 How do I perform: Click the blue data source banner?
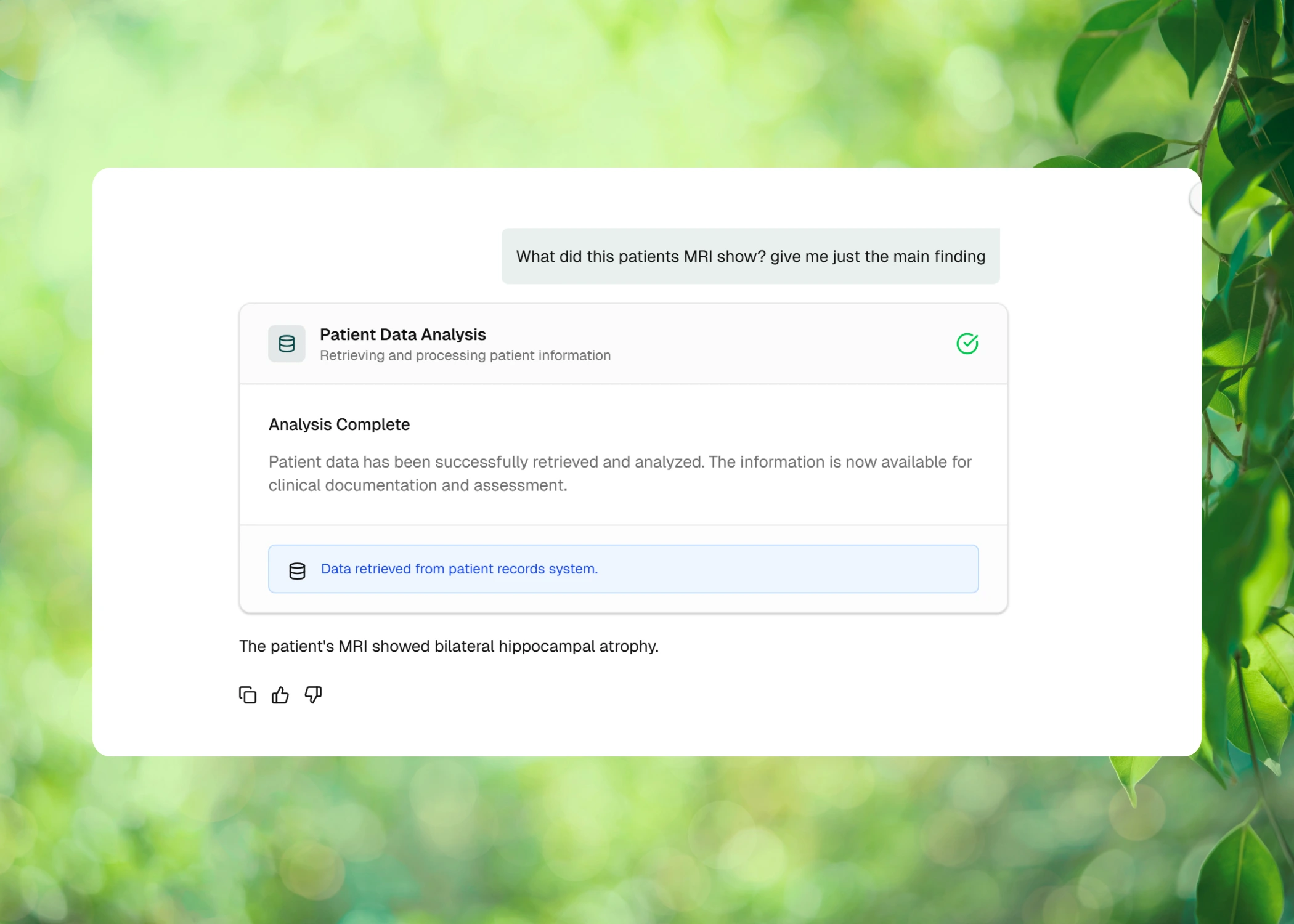click(x=624, y=569)
